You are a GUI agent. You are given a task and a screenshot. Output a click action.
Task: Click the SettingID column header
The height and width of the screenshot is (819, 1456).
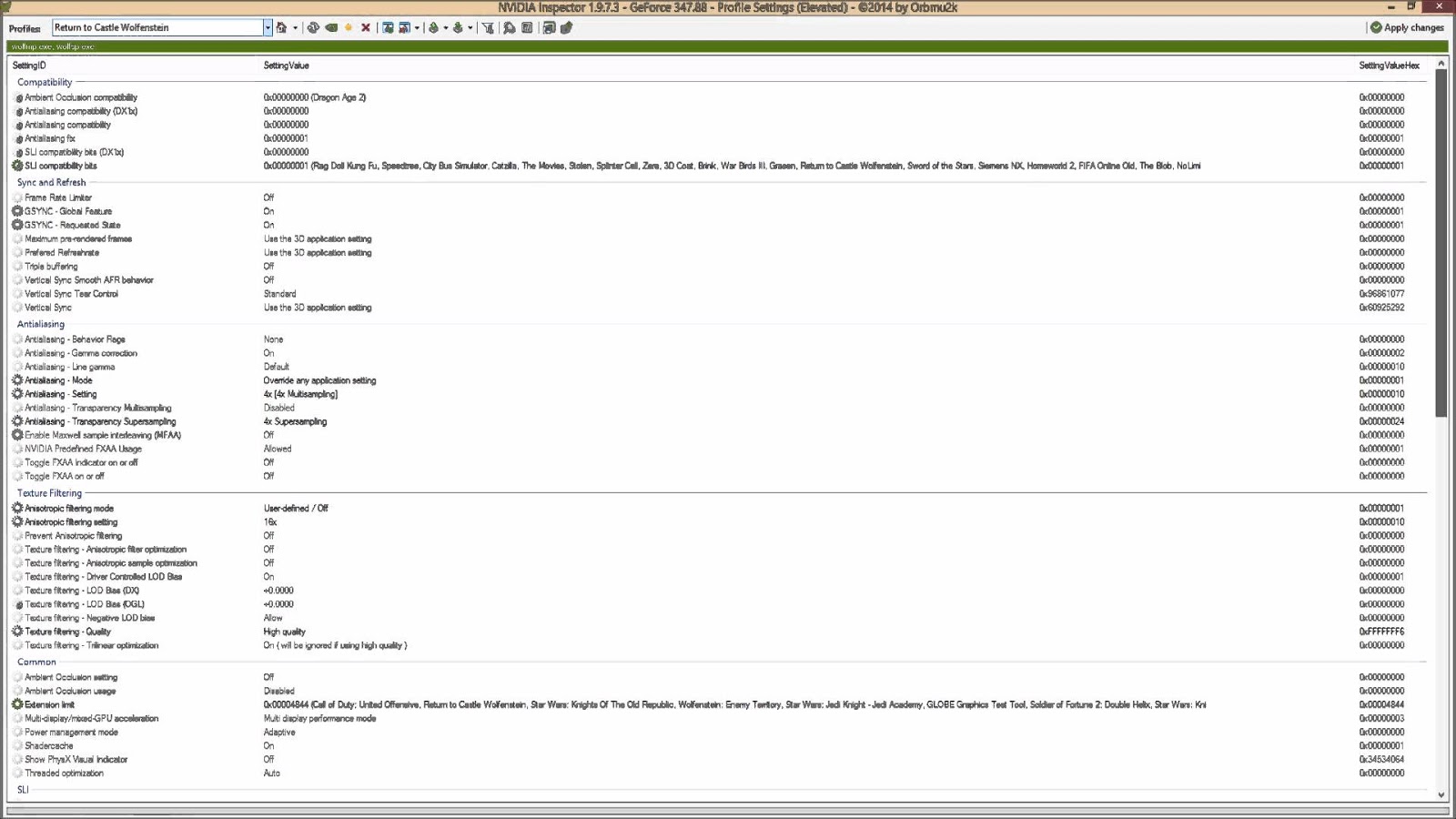[x=29, y=66]
